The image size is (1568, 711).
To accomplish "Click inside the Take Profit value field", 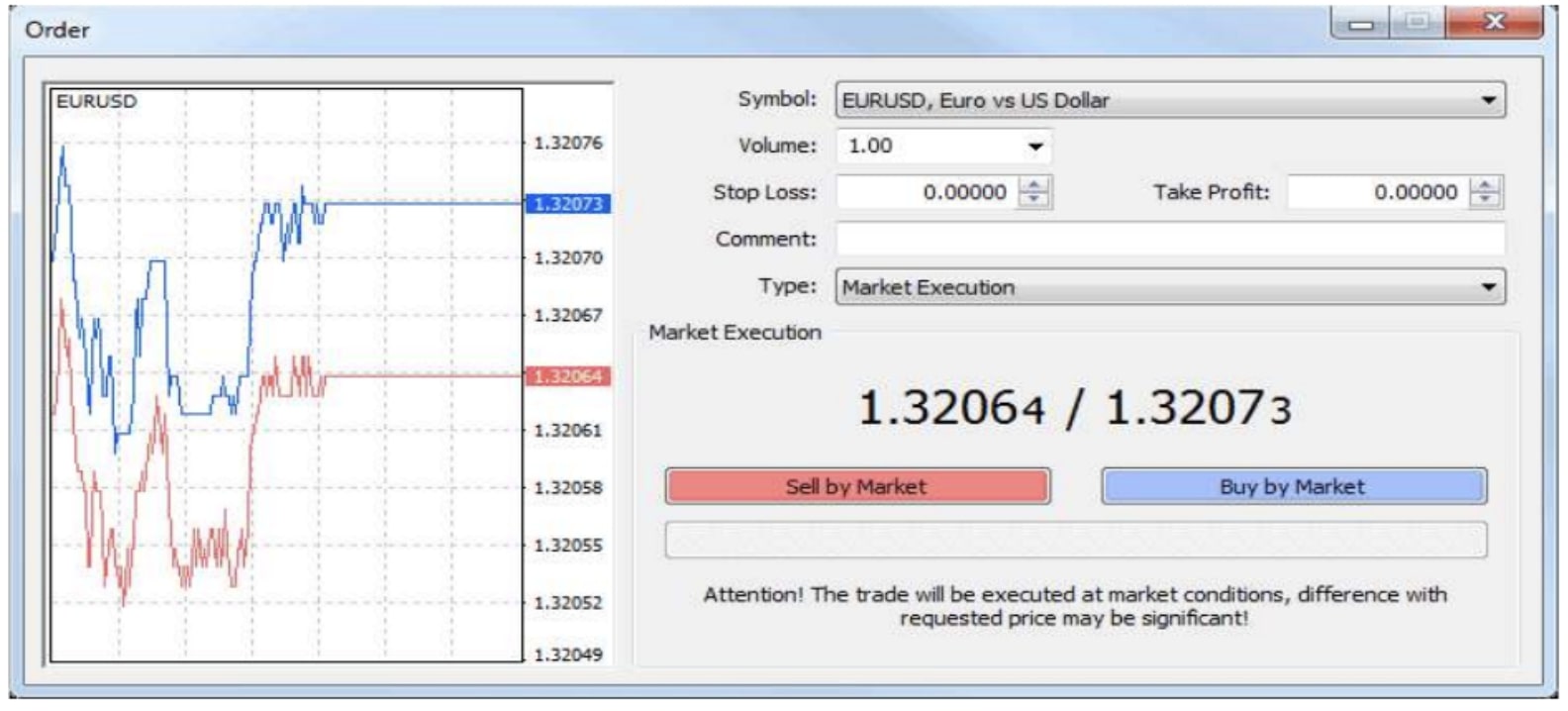I will coord(1376,192).
